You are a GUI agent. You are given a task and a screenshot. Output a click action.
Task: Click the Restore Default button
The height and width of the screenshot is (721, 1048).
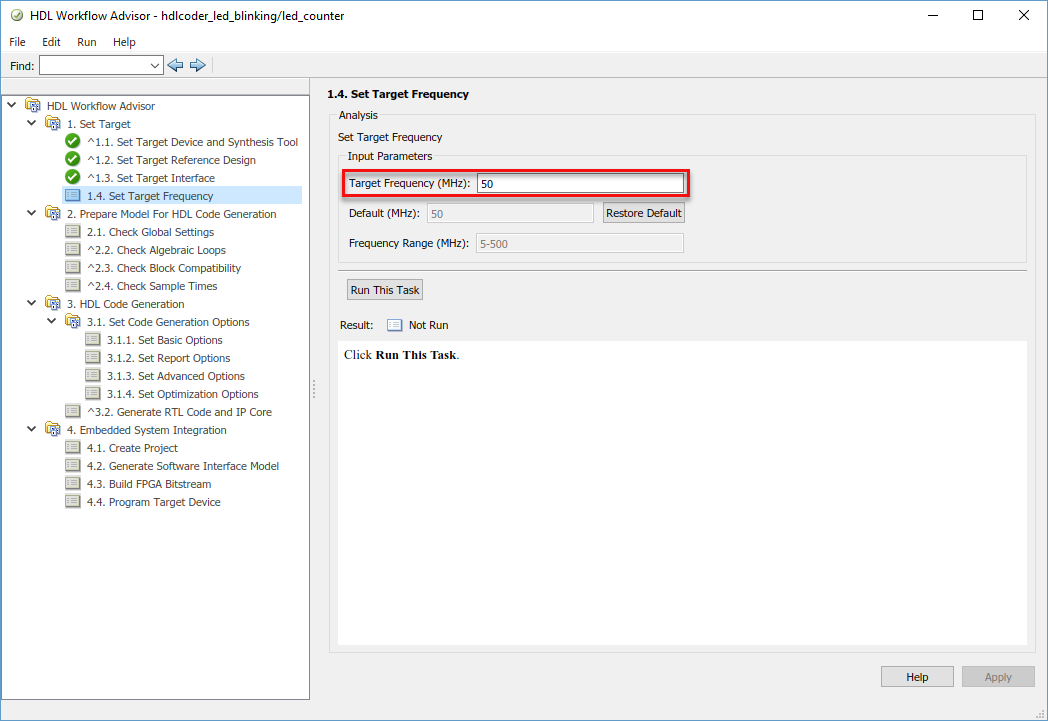pyautogui.click(x=644, y=213)
